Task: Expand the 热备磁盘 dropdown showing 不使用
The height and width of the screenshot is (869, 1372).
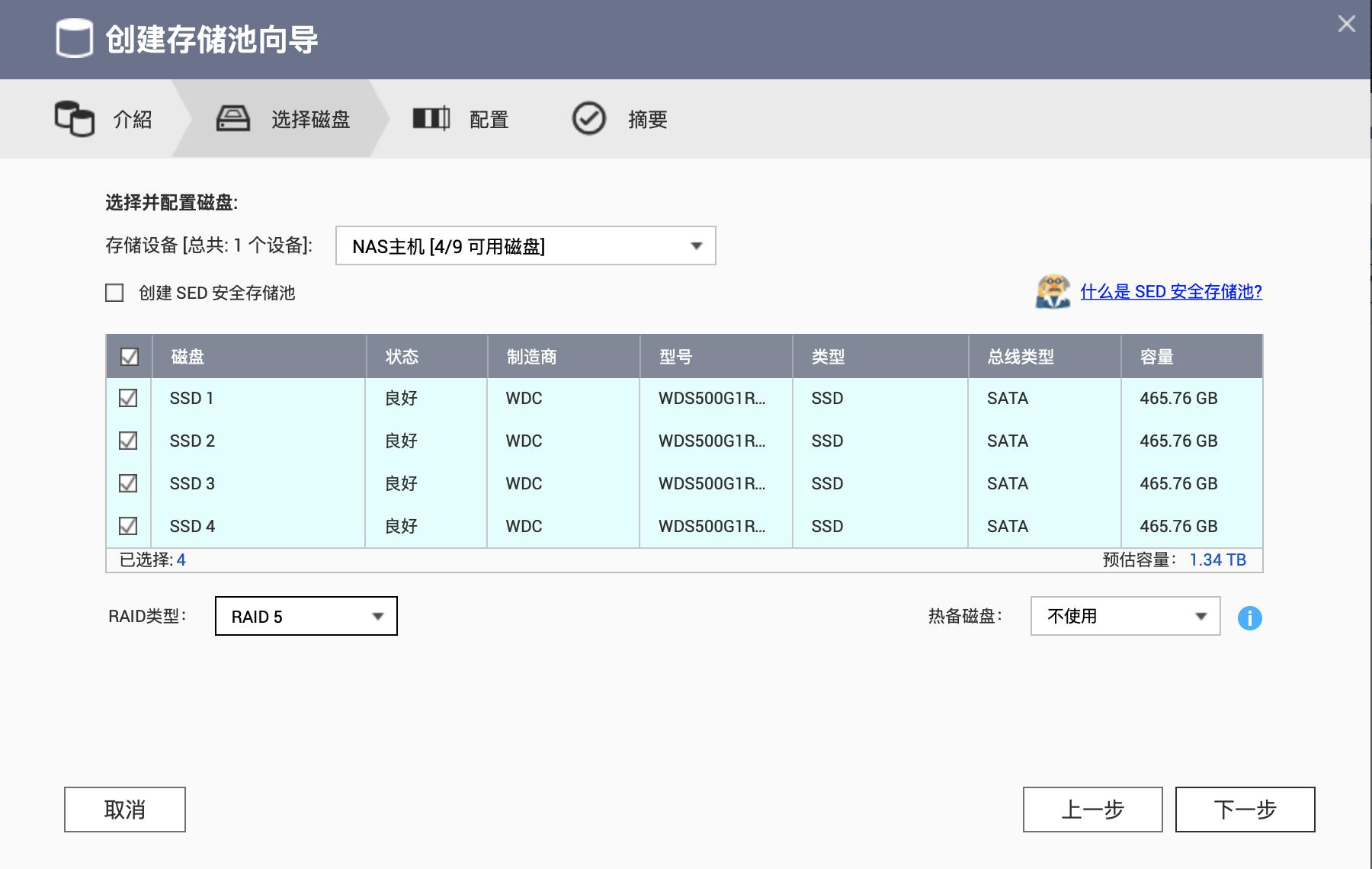Action: 1124,616
